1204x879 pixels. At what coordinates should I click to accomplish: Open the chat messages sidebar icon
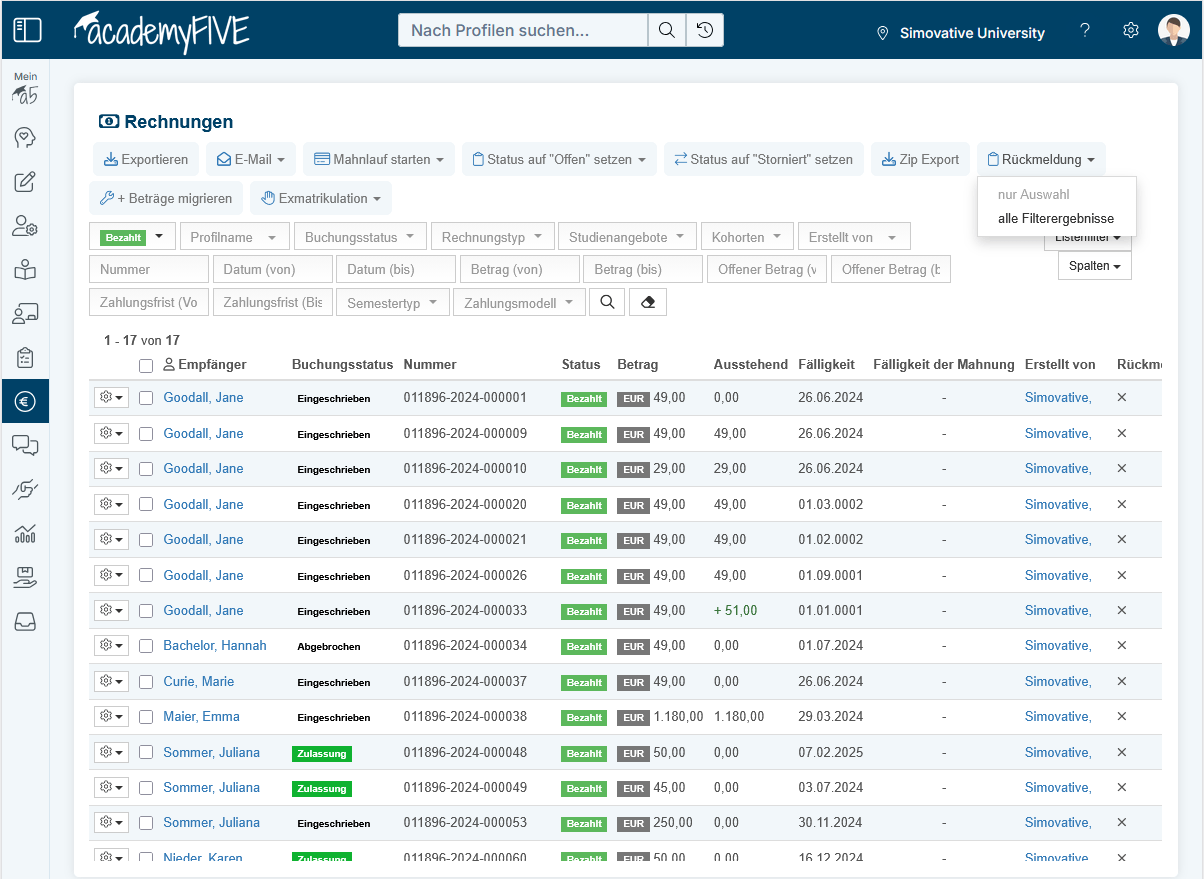tap(25, 445)
